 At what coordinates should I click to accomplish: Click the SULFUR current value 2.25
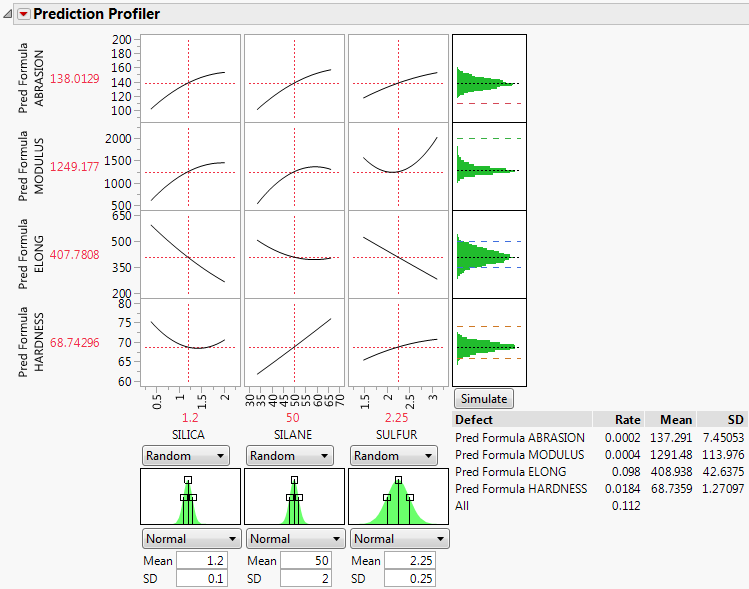[x=397, y=416]
